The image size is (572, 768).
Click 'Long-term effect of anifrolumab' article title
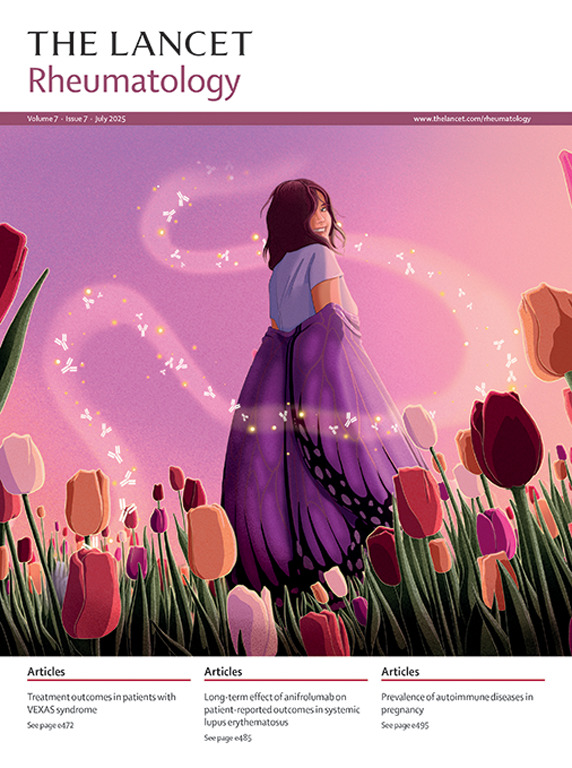(x=282, y=709)
